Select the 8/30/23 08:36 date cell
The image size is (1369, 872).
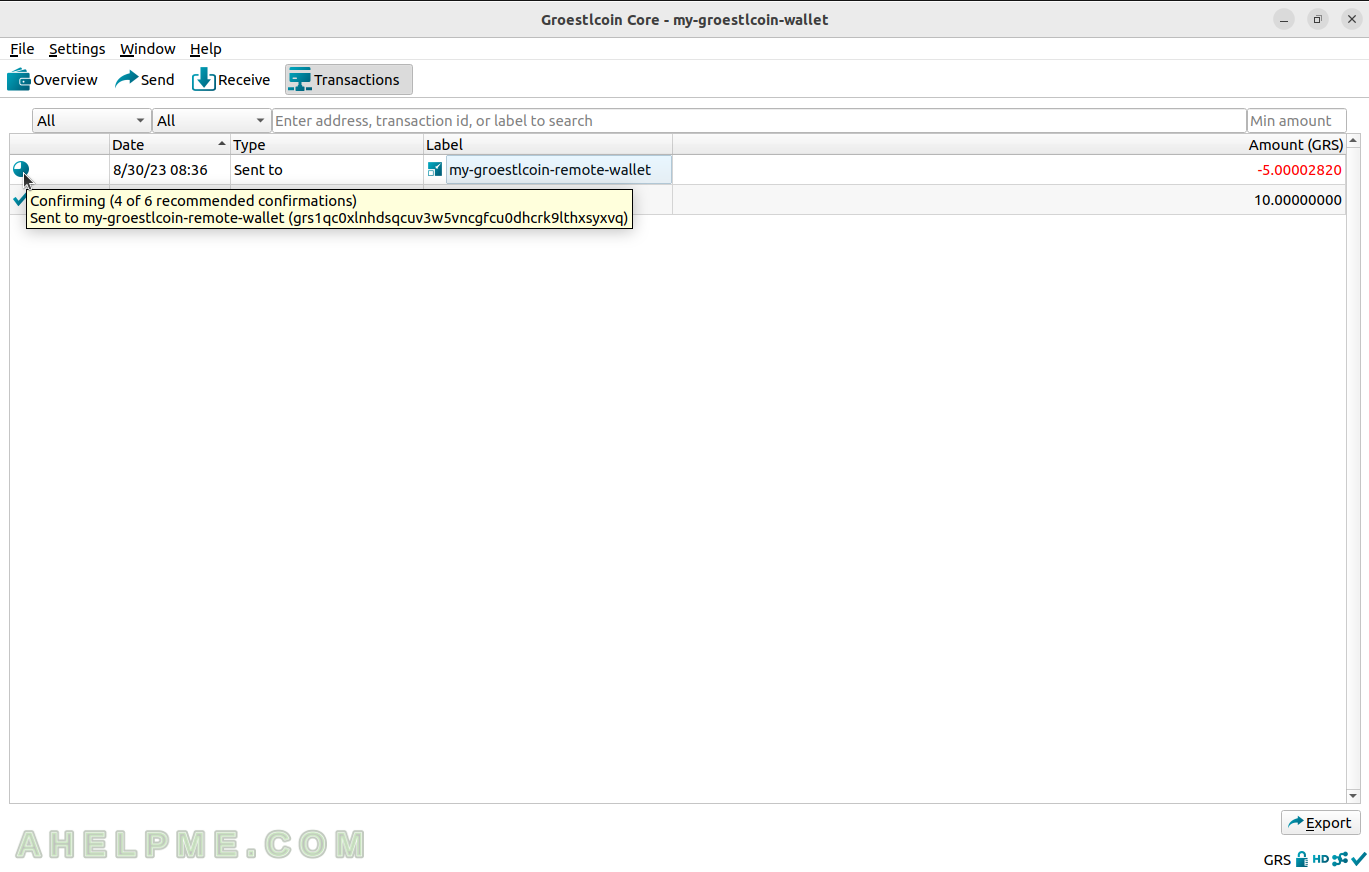[170, 170]
